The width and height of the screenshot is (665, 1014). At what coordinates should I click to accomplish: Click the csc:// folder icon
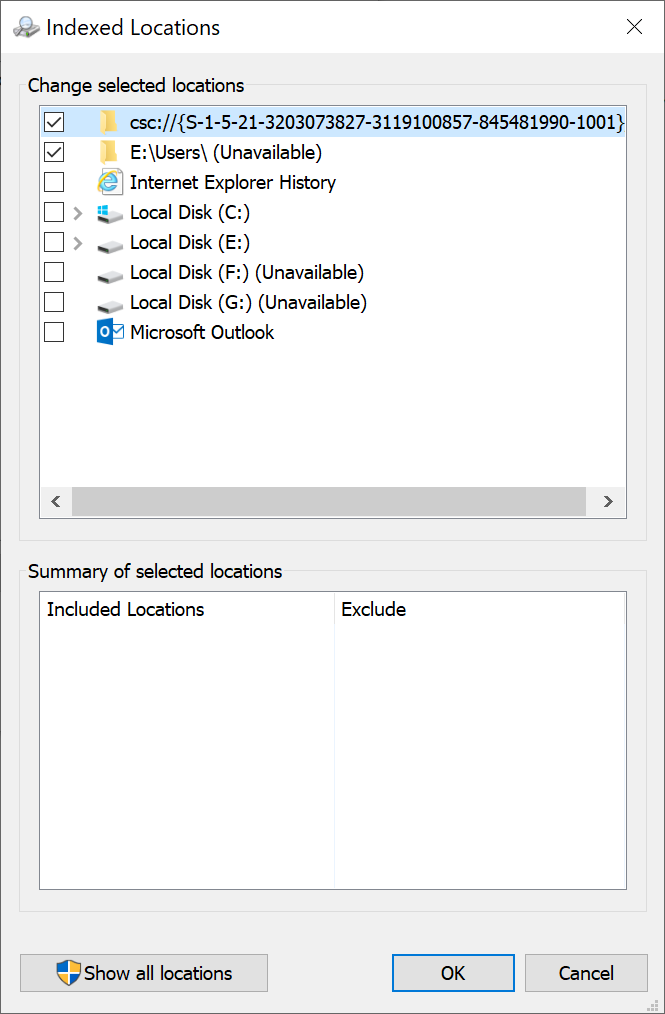[108, 123]
